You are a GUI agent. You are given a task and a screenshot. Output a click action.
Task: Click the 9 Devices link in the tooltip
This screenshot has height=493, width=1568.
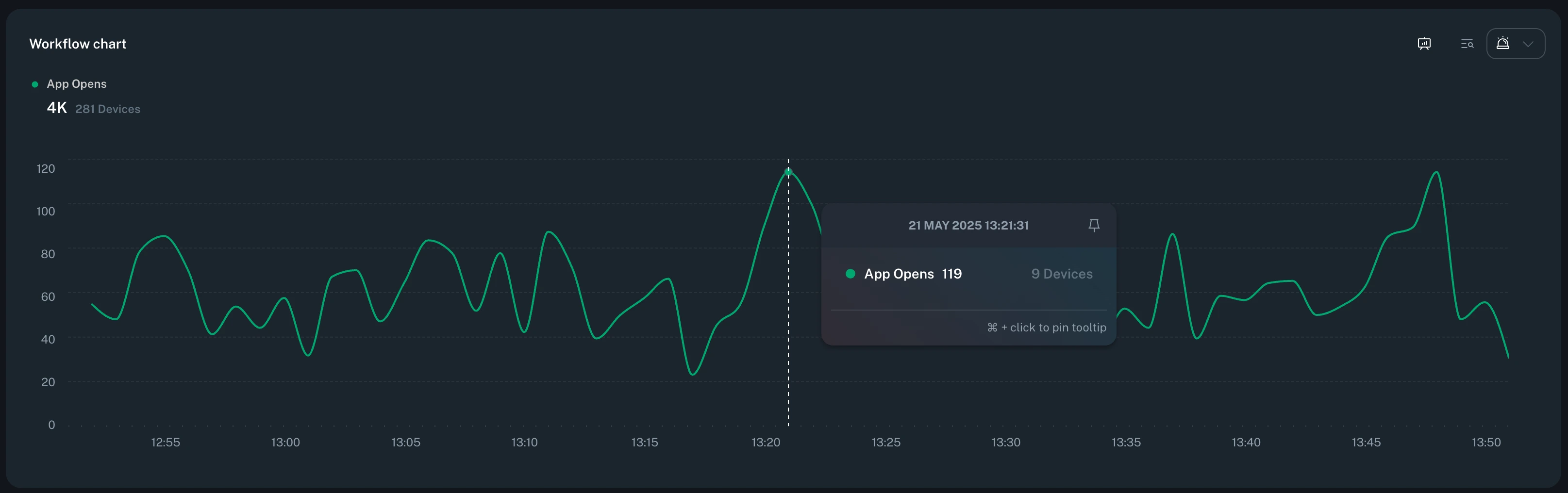point(1061,274)
